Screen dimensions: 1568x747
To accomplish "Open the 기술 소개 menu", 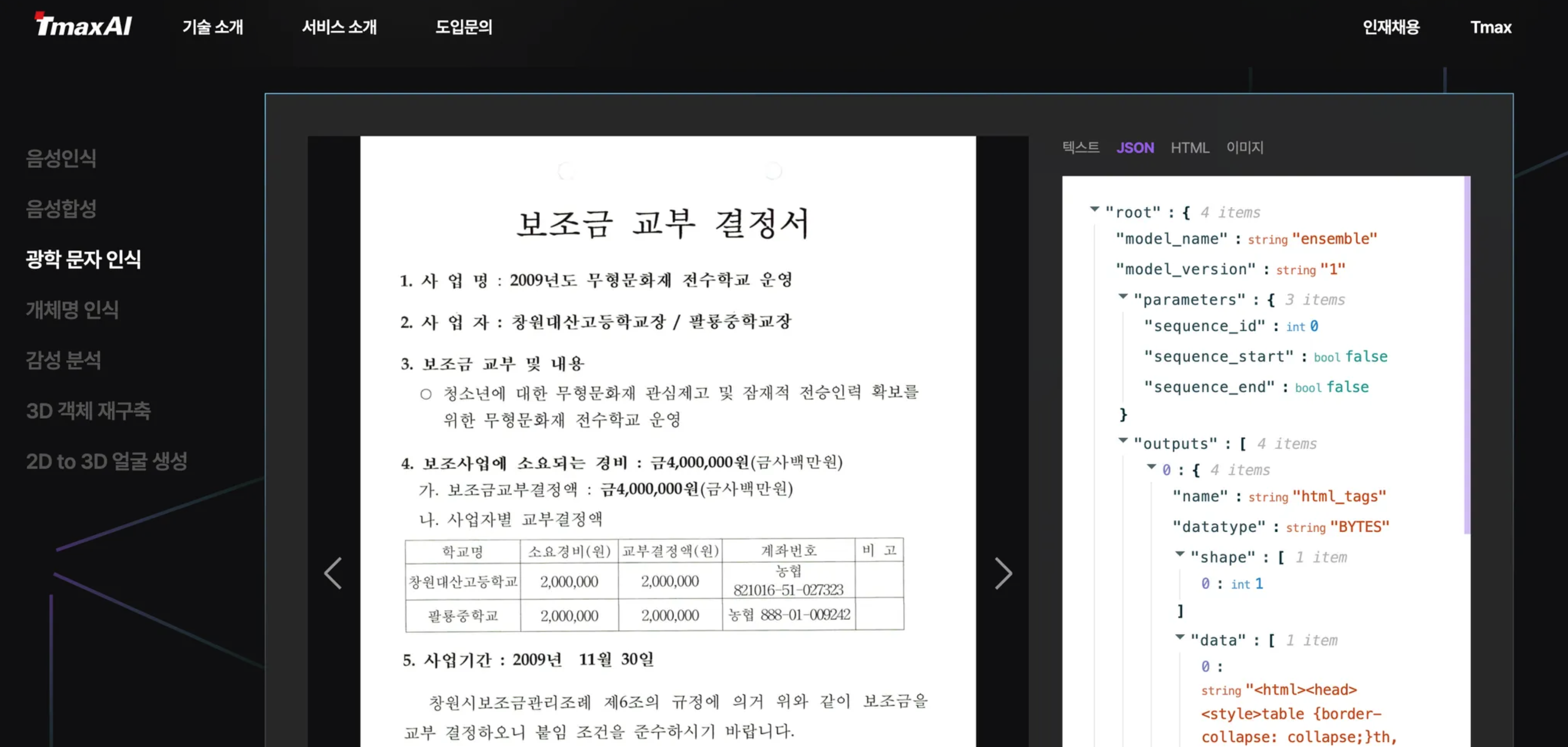I will tap(212, 27).
